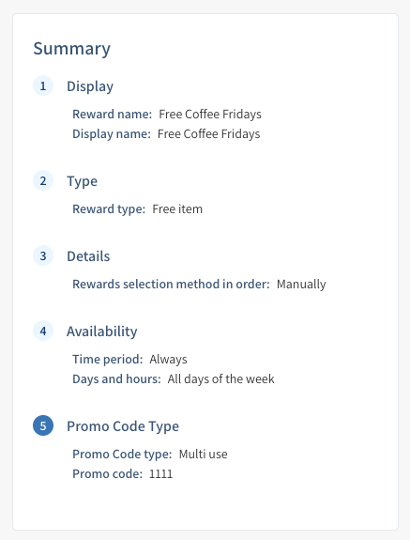Click the Always time period value
The image size is (410, 540).
(168, 360)
